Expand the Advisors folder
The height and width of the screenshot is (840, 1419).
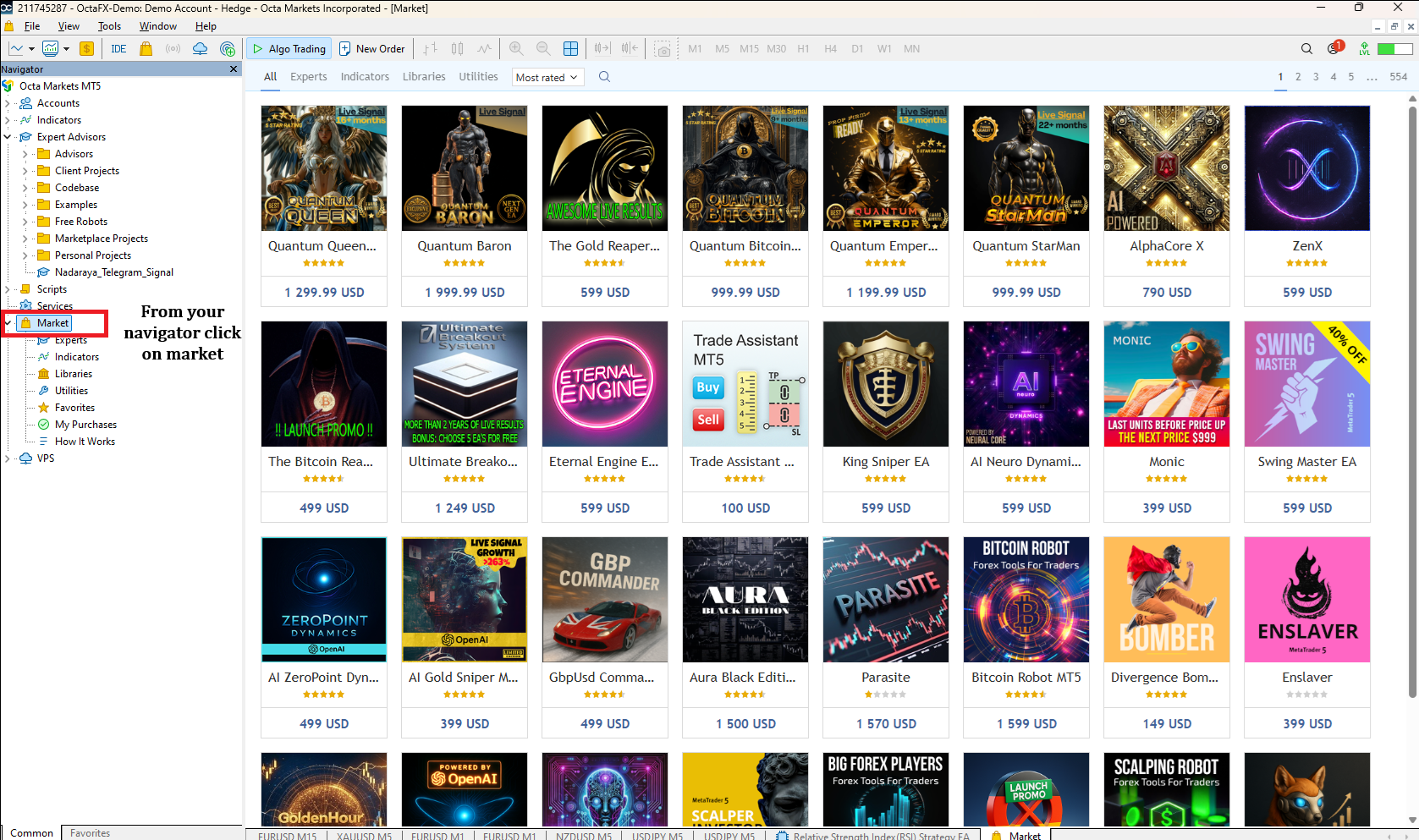pos(25,154)
